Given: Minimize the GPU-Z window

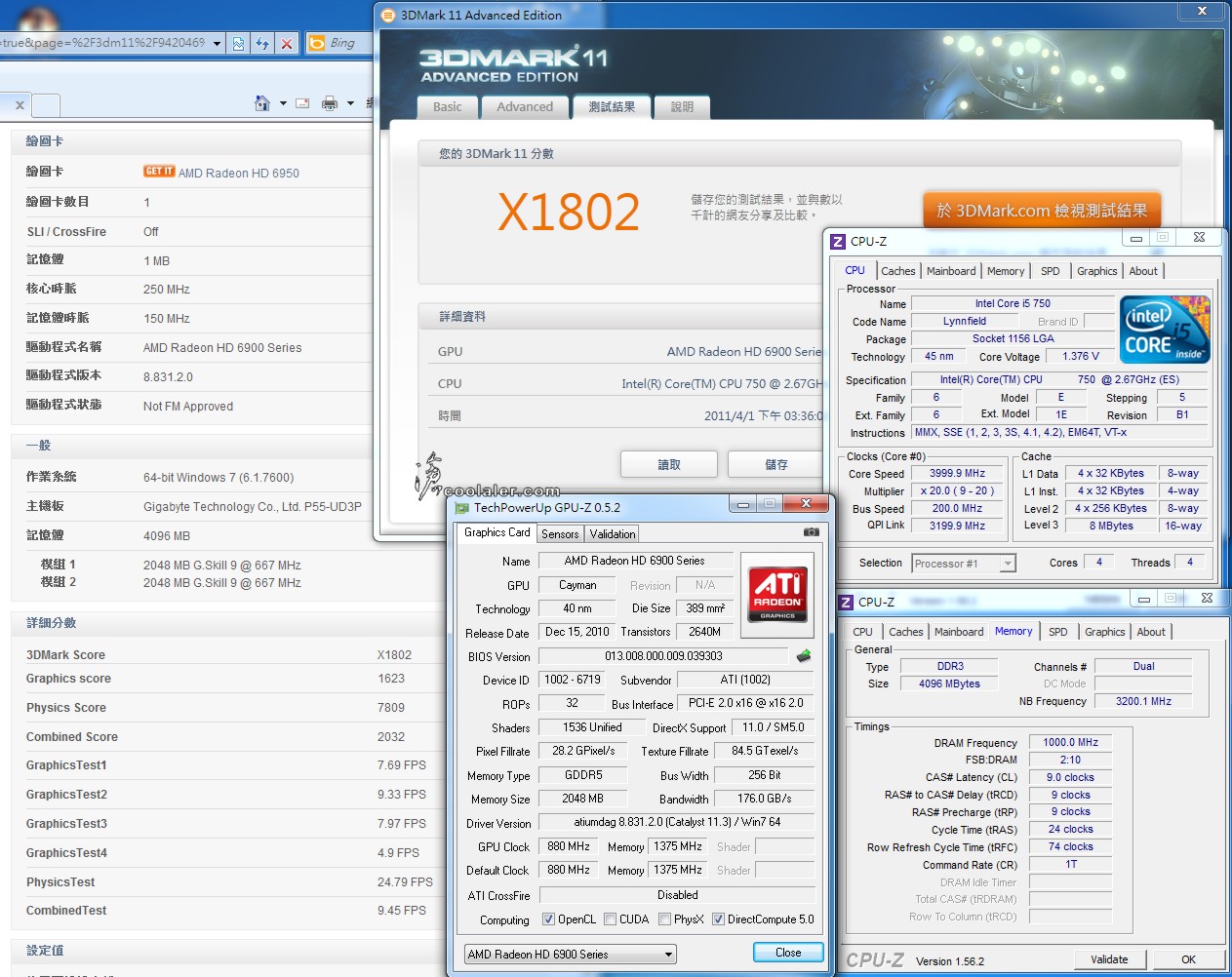Looking at the screenshot, I should coord(743,503).
